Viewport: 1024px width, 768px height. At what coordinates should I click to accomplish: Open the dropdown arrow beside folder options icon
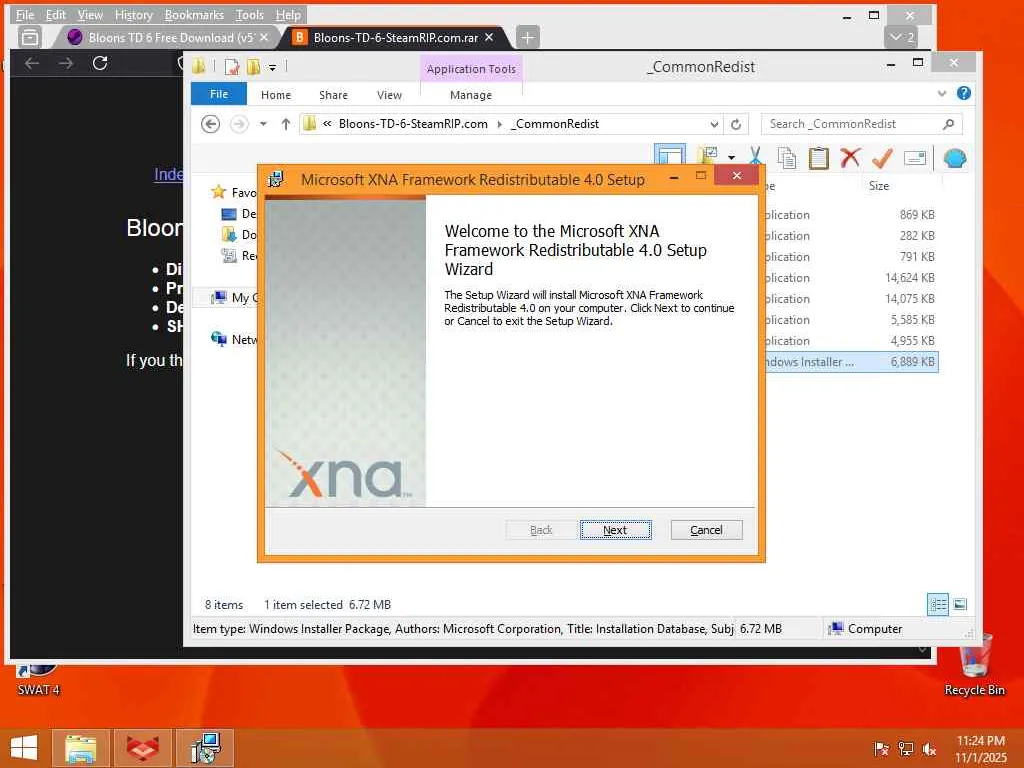tap(731, 157)
